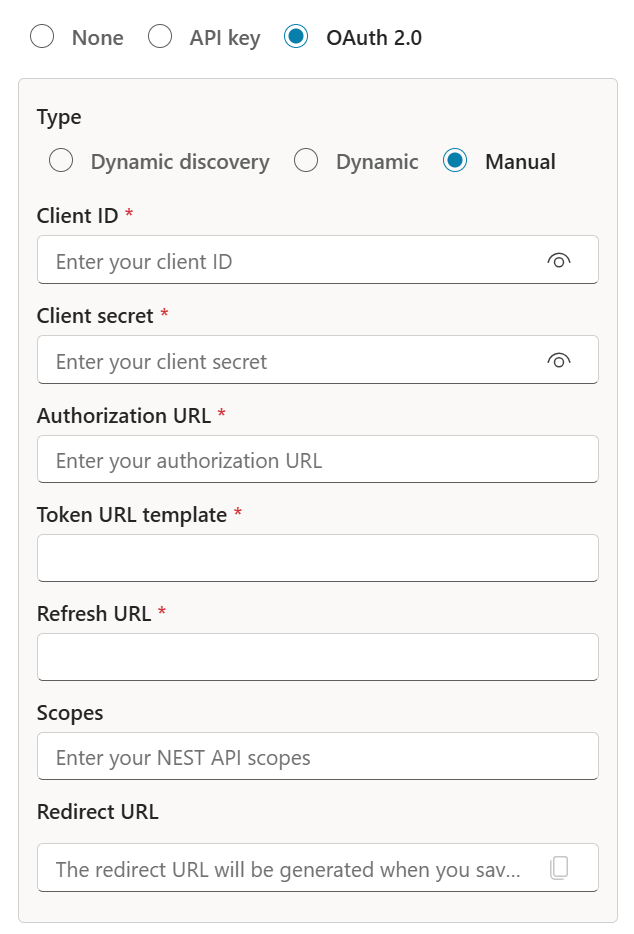
Task: Click the Refresh URL label
Action: click(94, 614)
